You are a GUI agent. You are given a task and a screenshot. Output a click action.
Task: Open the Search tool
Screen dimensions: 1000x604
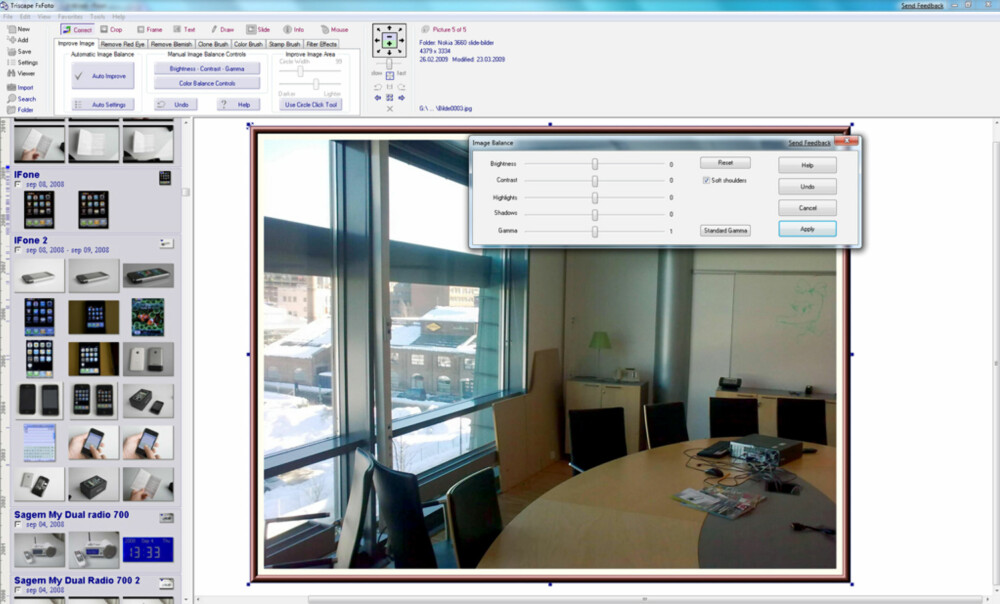[x=21, y=99]
